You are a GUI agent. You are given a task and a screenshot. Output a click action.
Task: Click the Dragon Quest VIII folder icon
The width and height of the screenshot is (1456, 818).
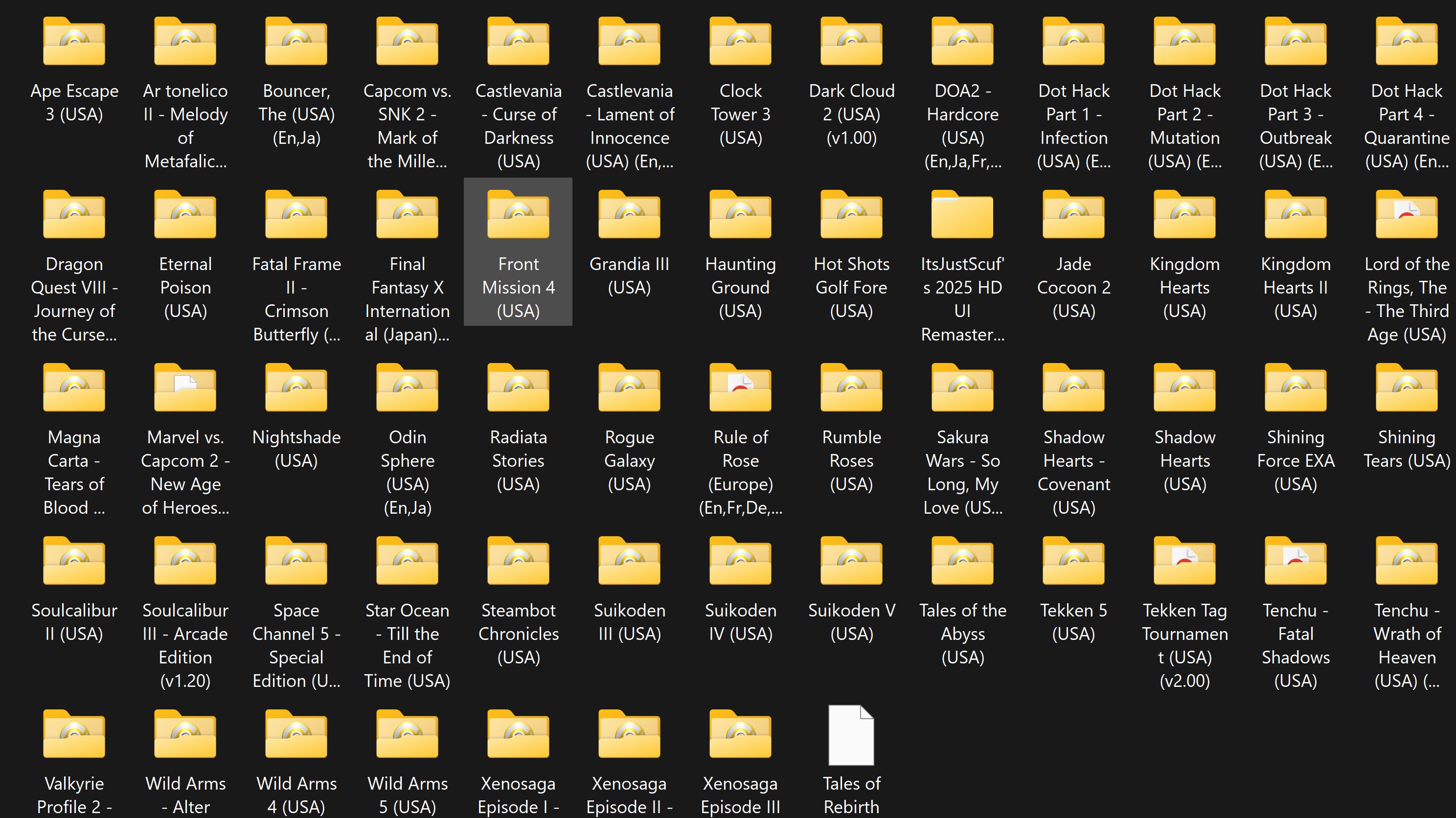[x=74, y=214]
